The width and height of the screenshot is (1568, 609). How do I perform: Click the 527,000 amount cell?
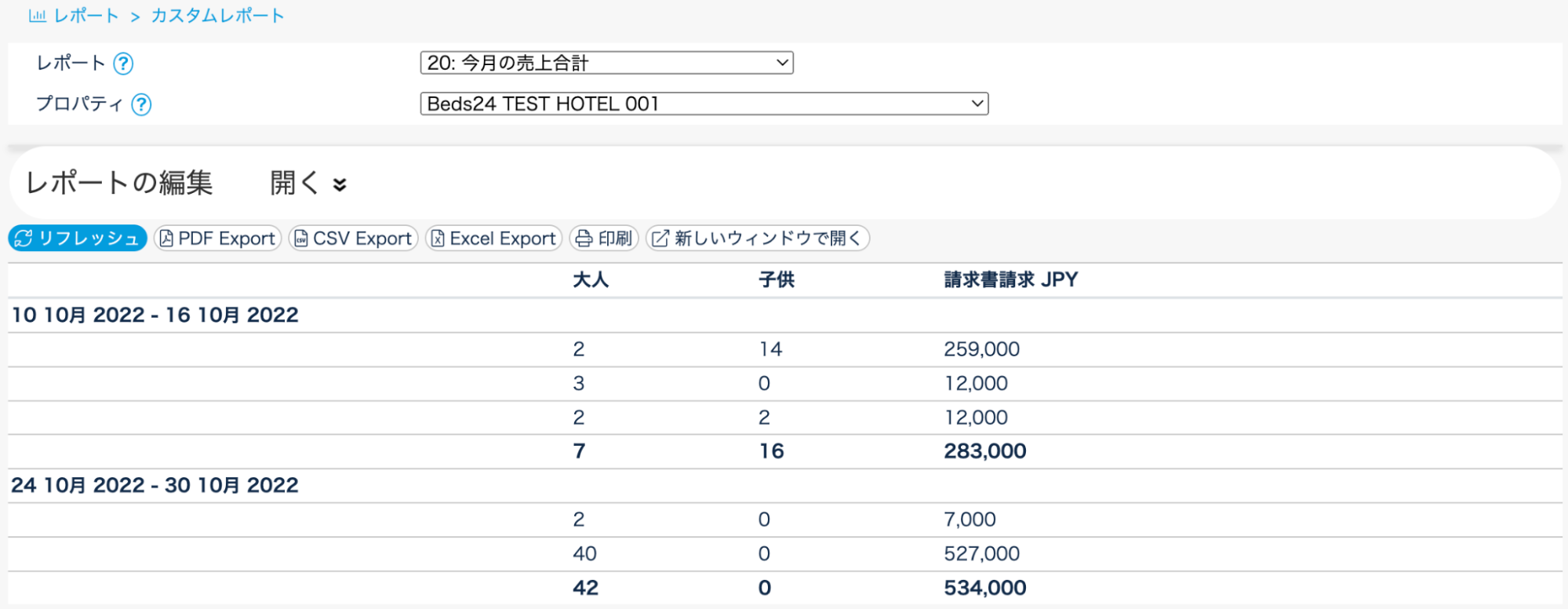coord(981,554)
